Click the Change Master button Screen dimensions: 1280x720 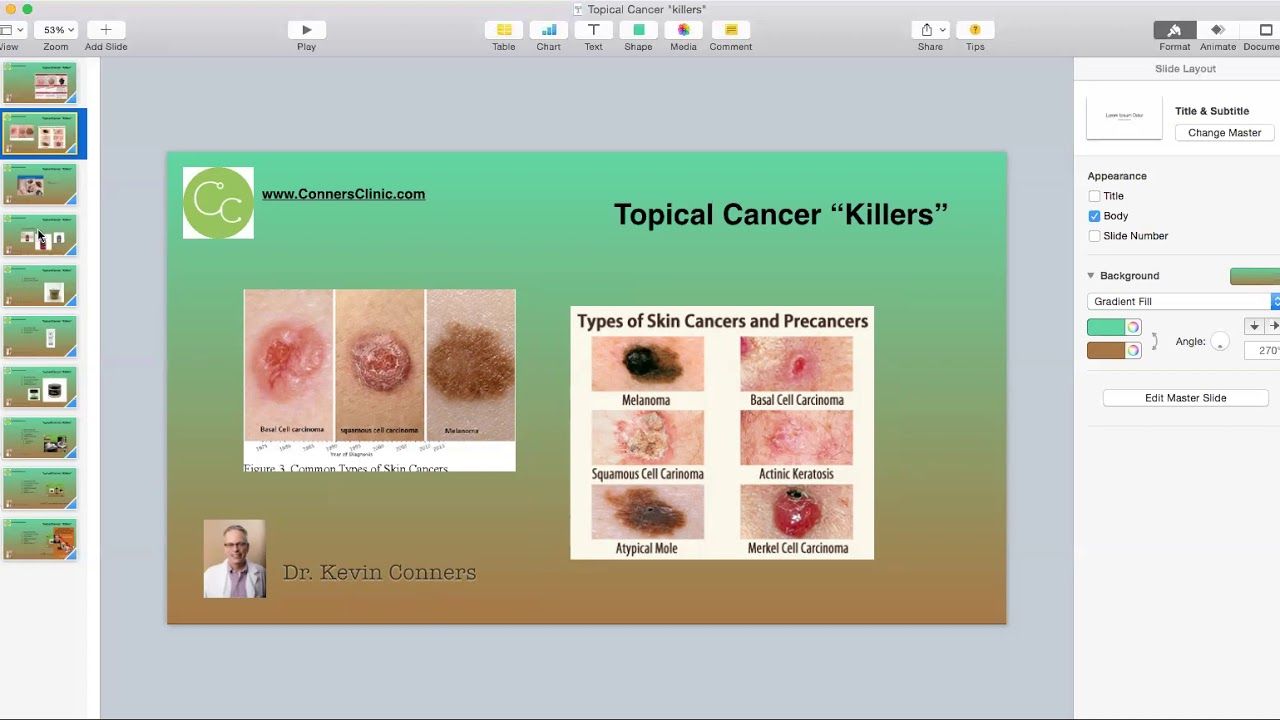(1224, 133)
